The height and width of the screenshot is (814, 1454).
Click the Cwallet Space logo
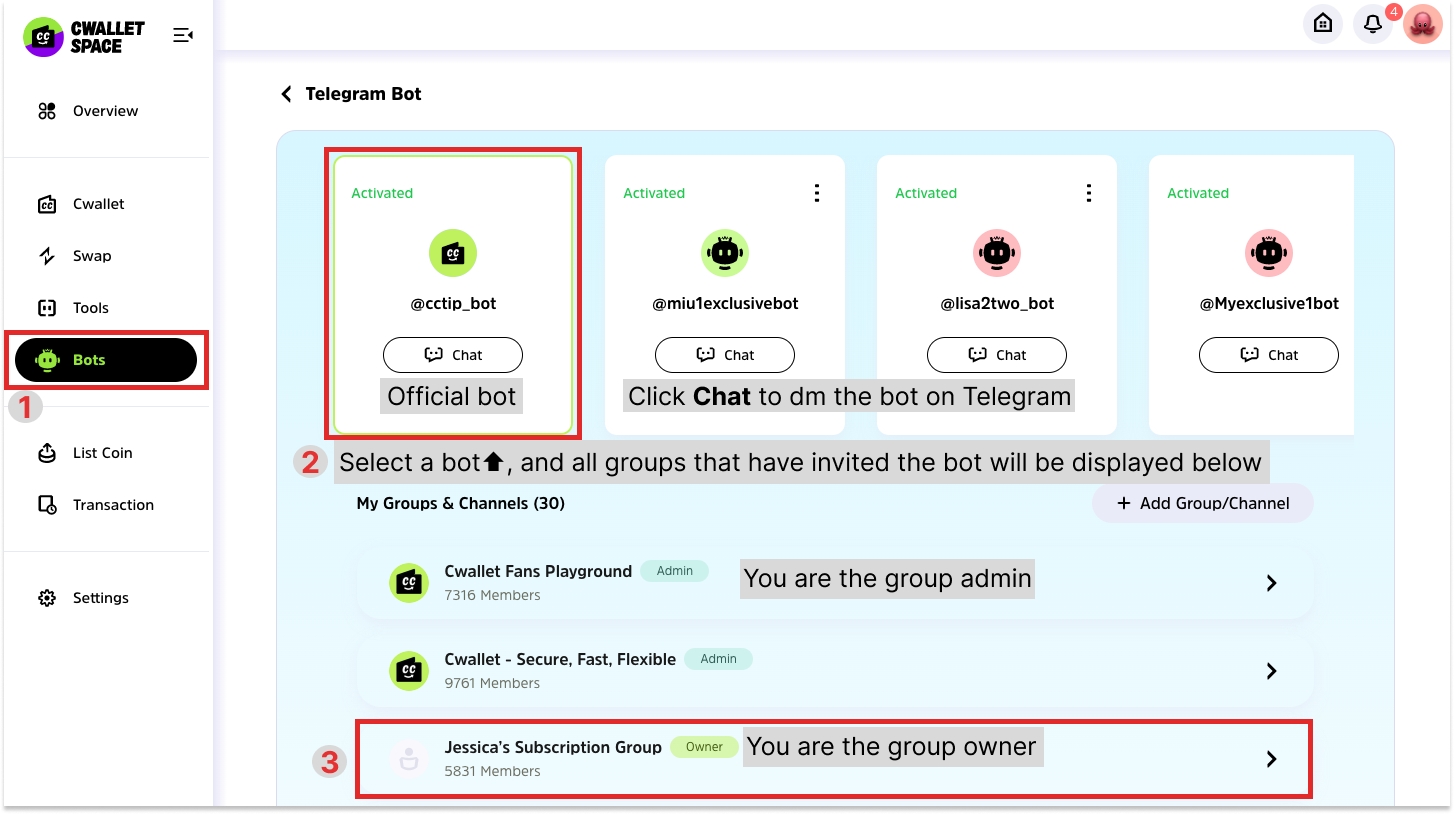pos(84,37)
